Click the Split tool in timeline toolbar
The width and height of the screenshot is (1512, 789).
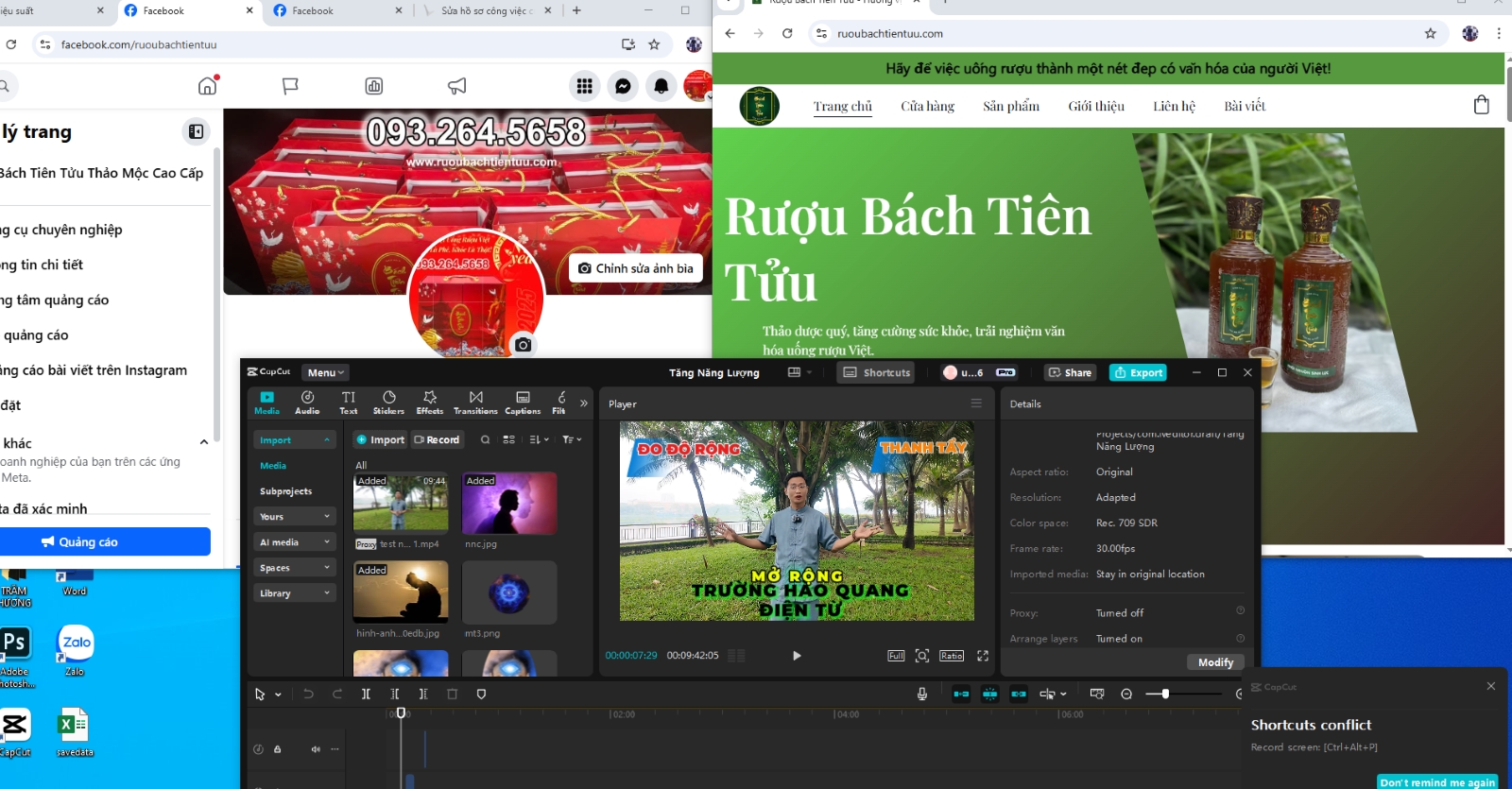point(366,694)
